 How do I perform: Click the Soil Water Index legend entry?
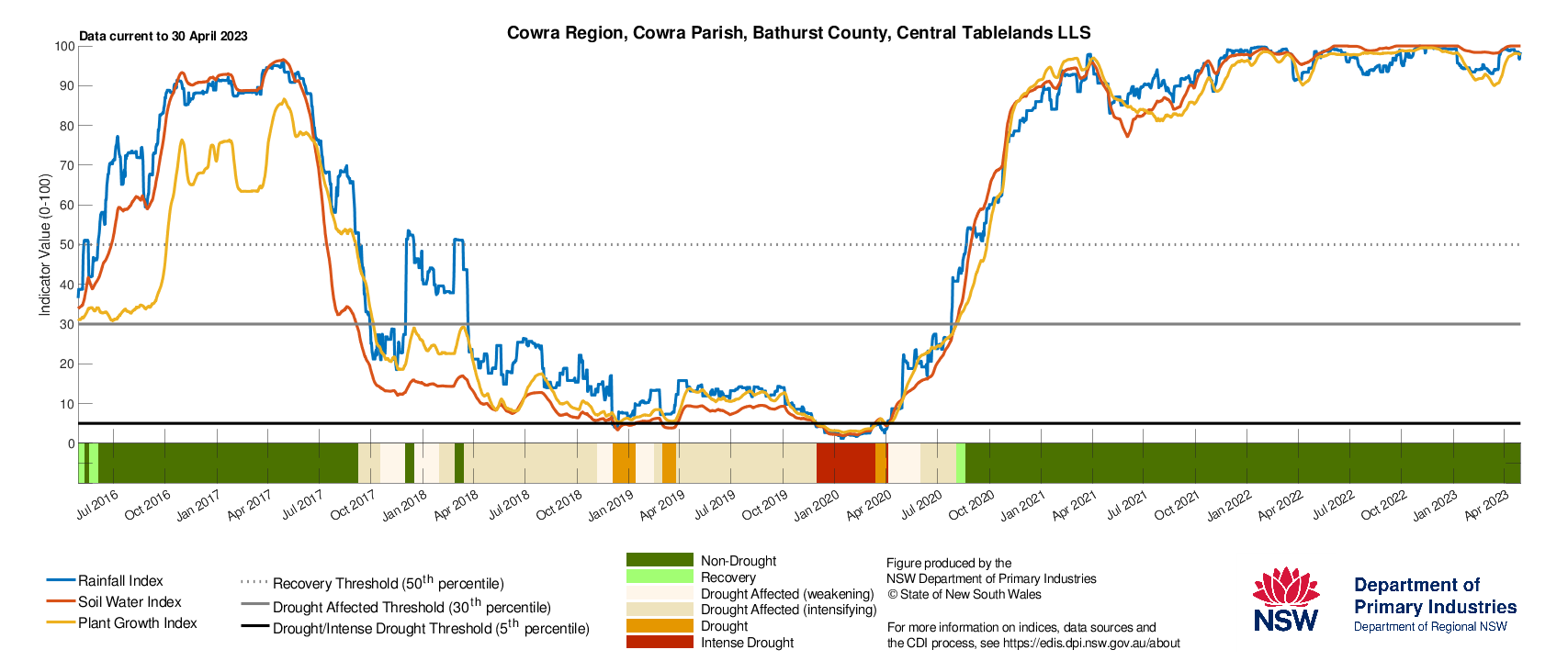114,601
